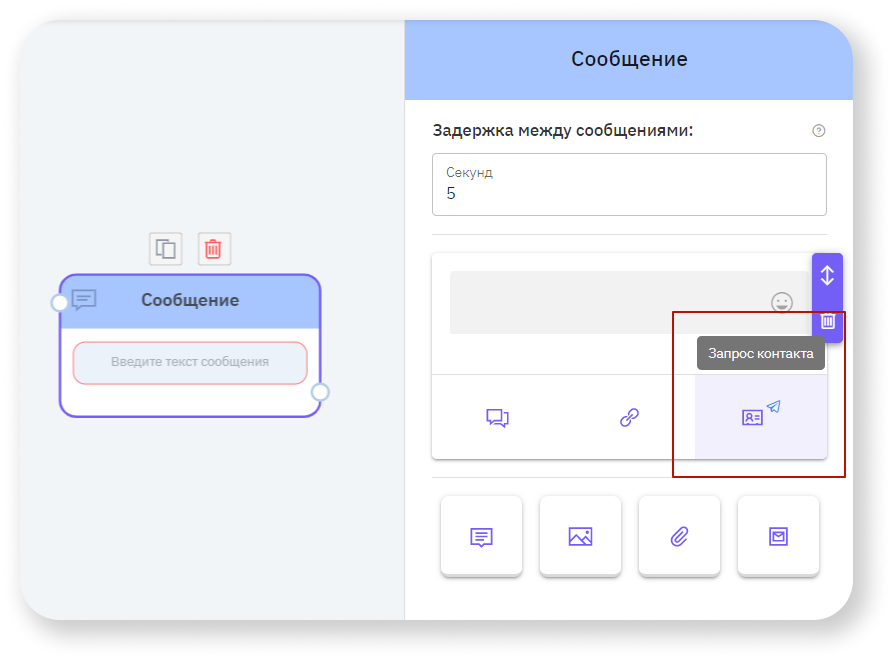Add a new text message block
The height and width of the screenshot is (660, 893).
481,536
